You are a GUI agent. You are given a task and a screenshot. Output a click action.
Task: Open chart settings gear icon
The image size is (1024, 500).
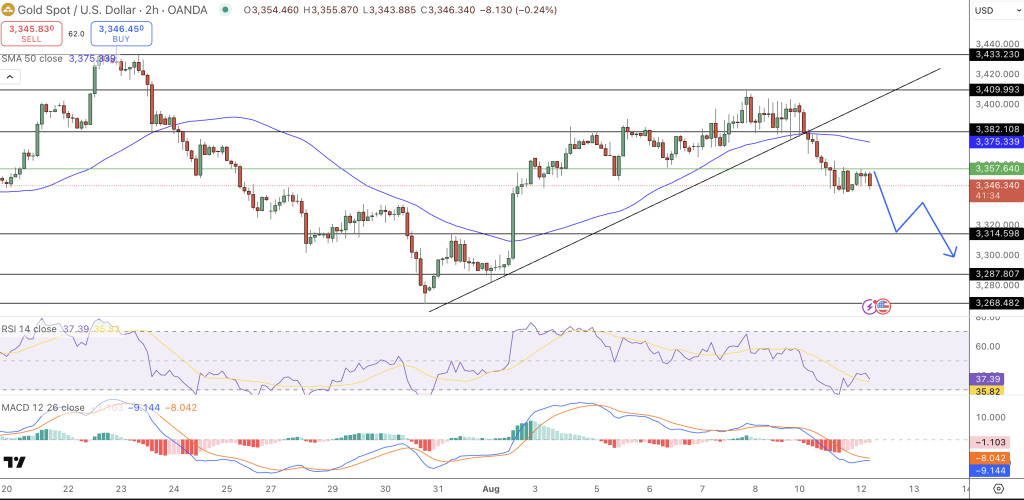998,488
